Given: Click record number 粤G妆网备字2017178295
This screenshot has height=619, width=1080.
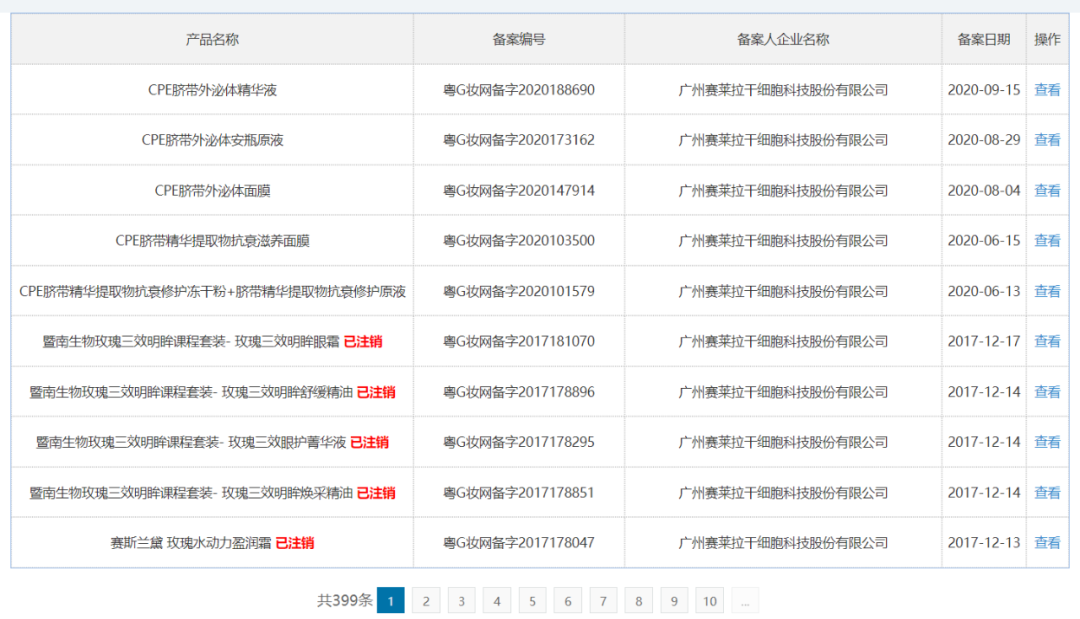Looking at the screenshot, I should (519, 442).
